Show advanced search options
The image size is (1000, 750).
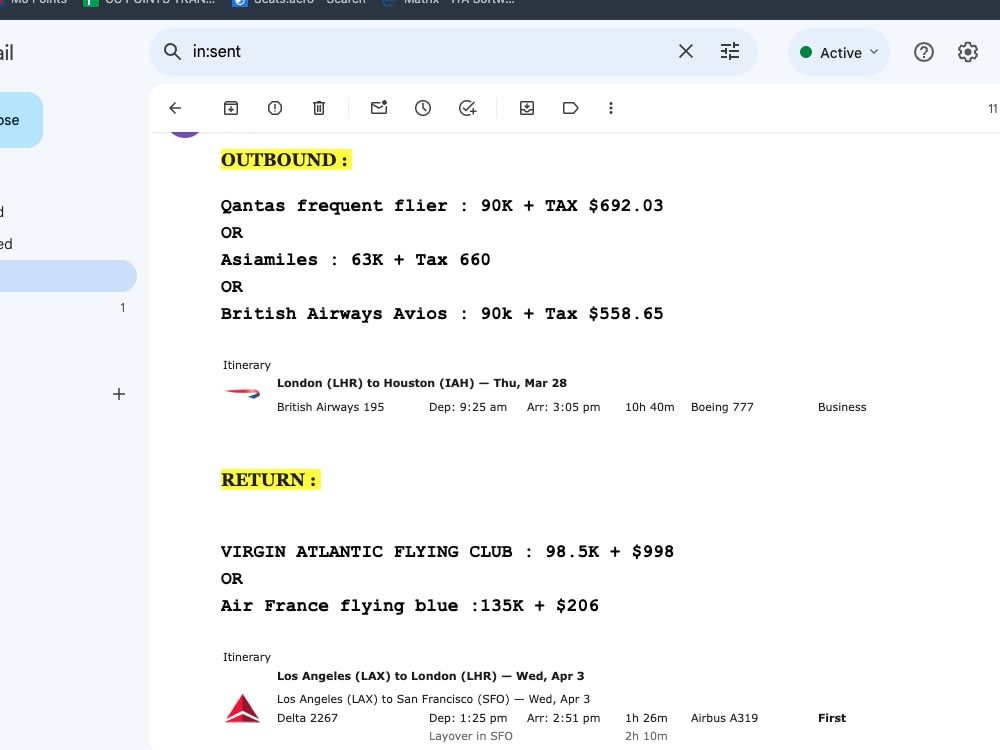click(x=730, y=52)
